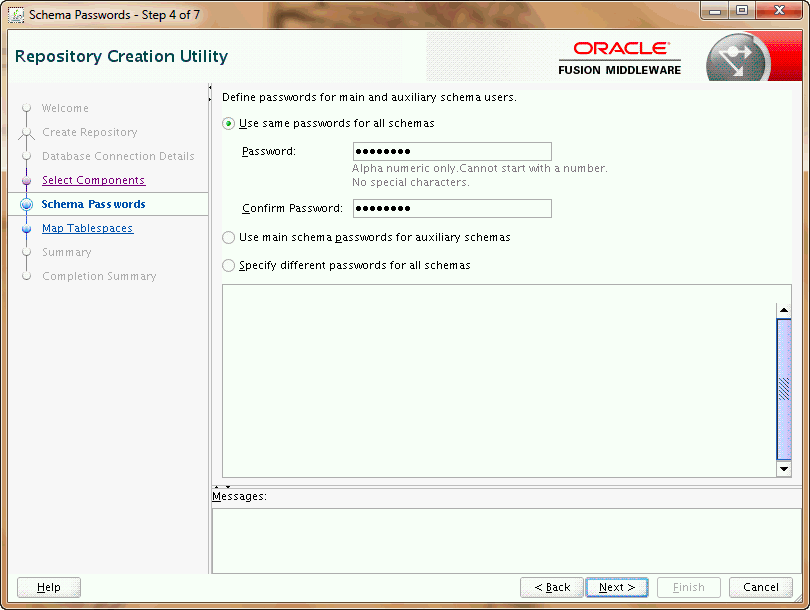
Task: Click the Schema Passwords current step
Action: (x=94, y=205)
